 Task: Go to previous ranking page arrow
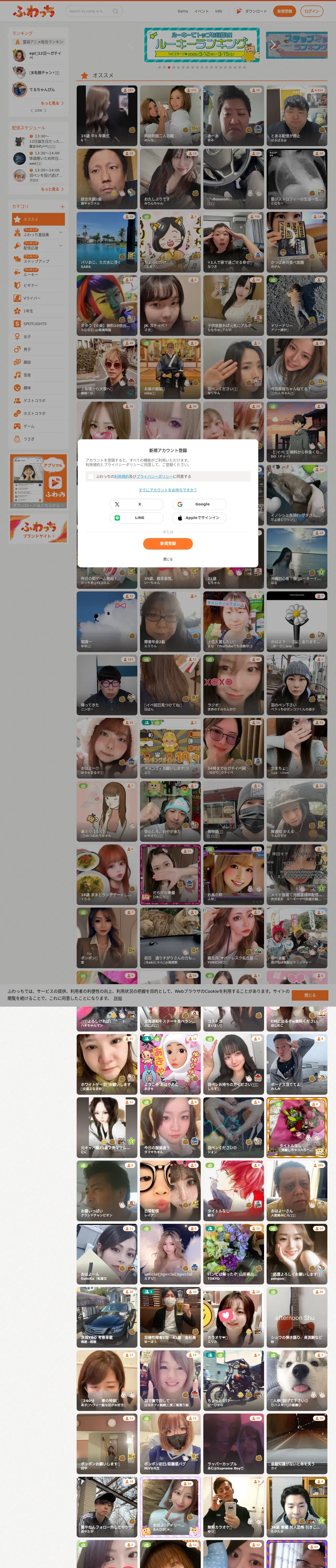(31, 111)
